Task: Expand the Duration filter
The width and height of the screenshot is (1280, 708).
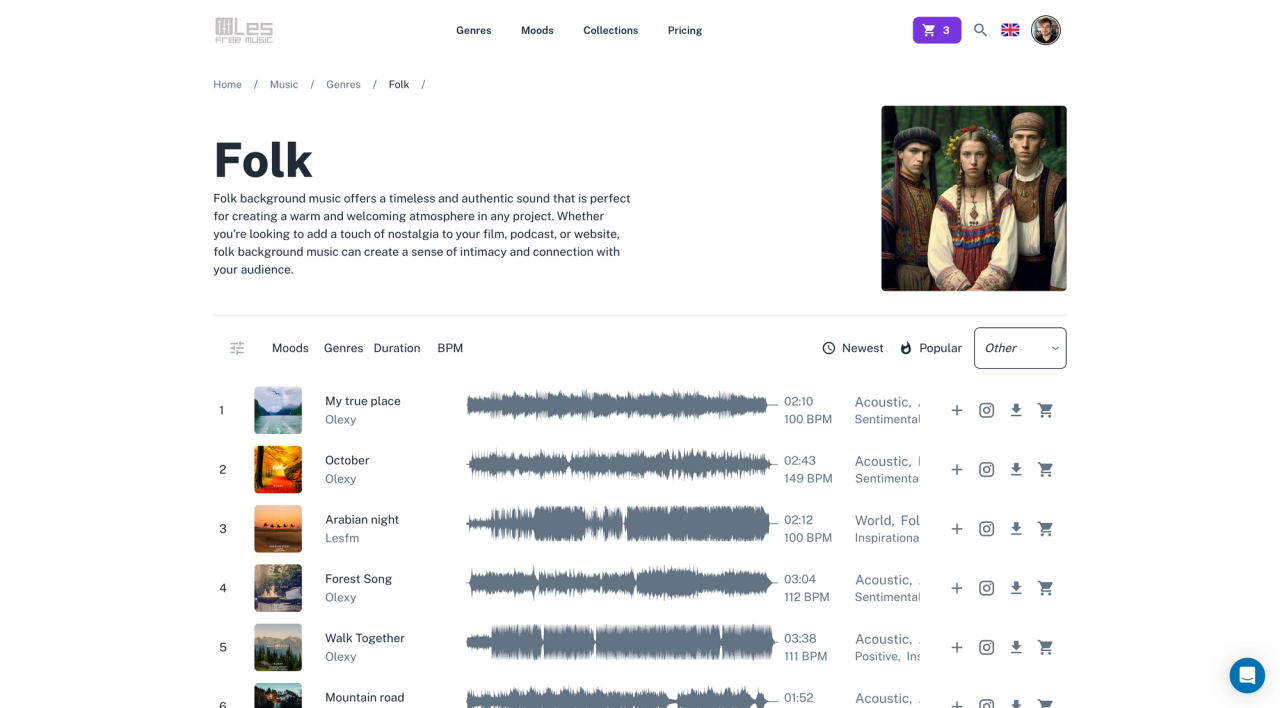Action: [396, 348]
